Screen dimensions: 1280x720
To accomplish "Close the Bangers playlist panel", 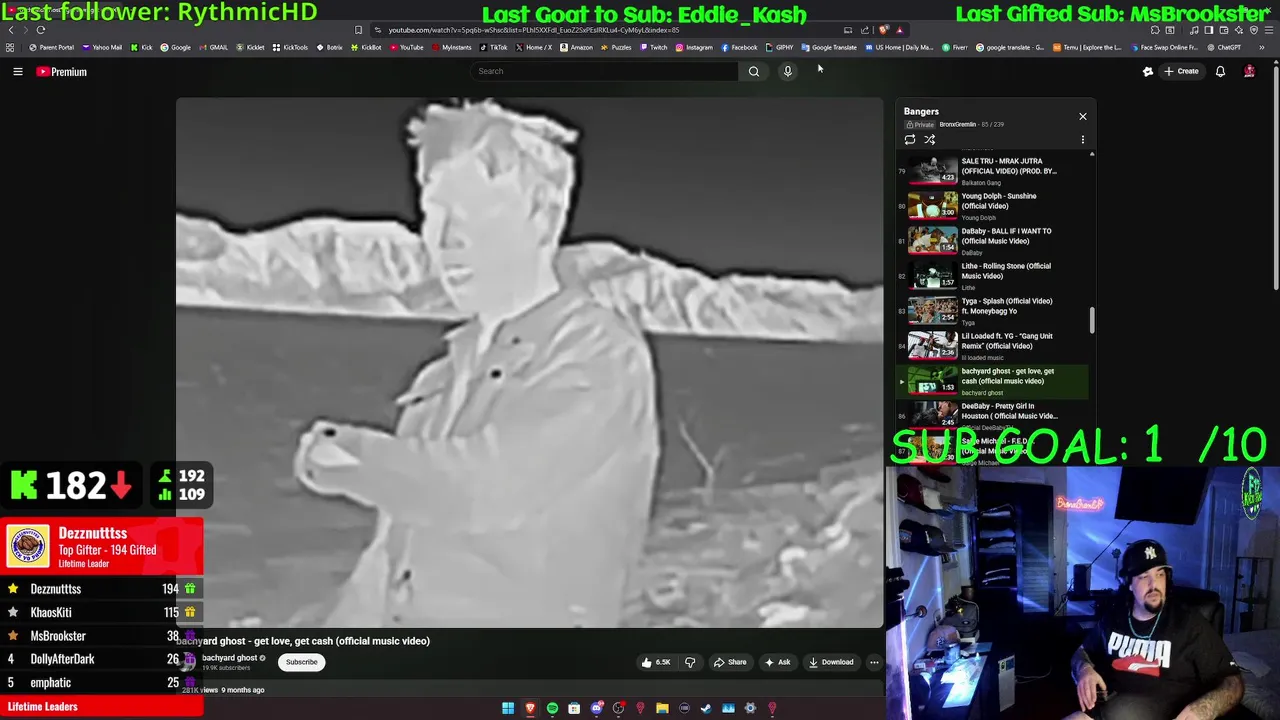I will 1082,117.
